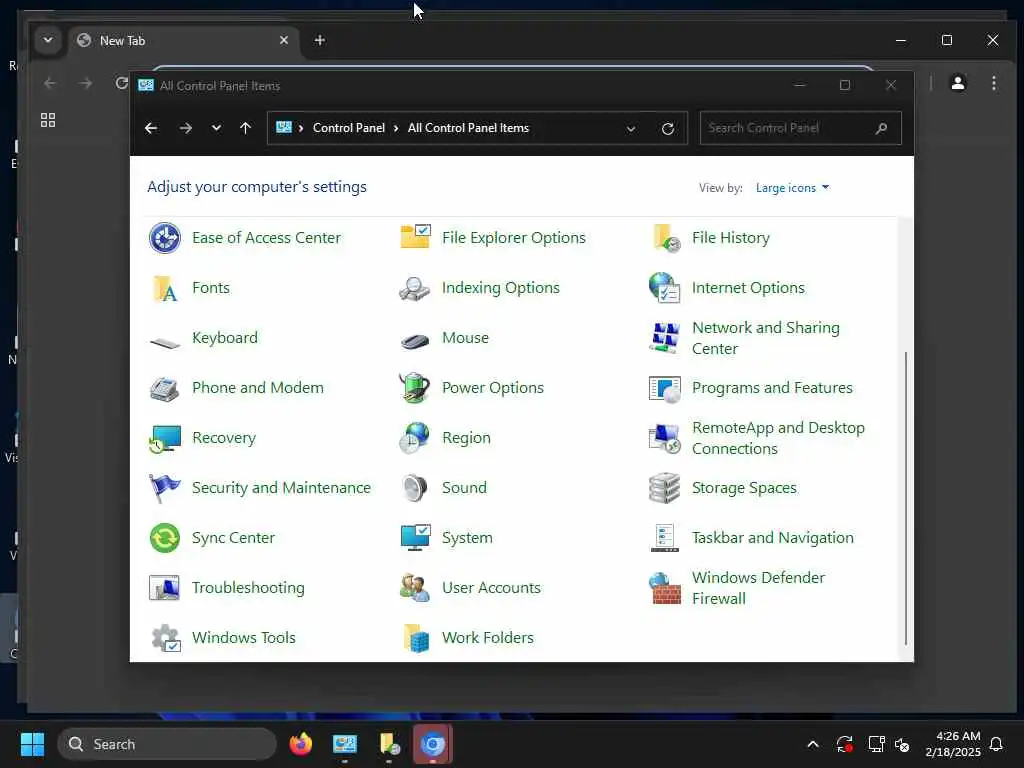The width and height of the screenshot is (1024, 768).
Task: Open the Recovery monitor icon
Action: point(165,438)
